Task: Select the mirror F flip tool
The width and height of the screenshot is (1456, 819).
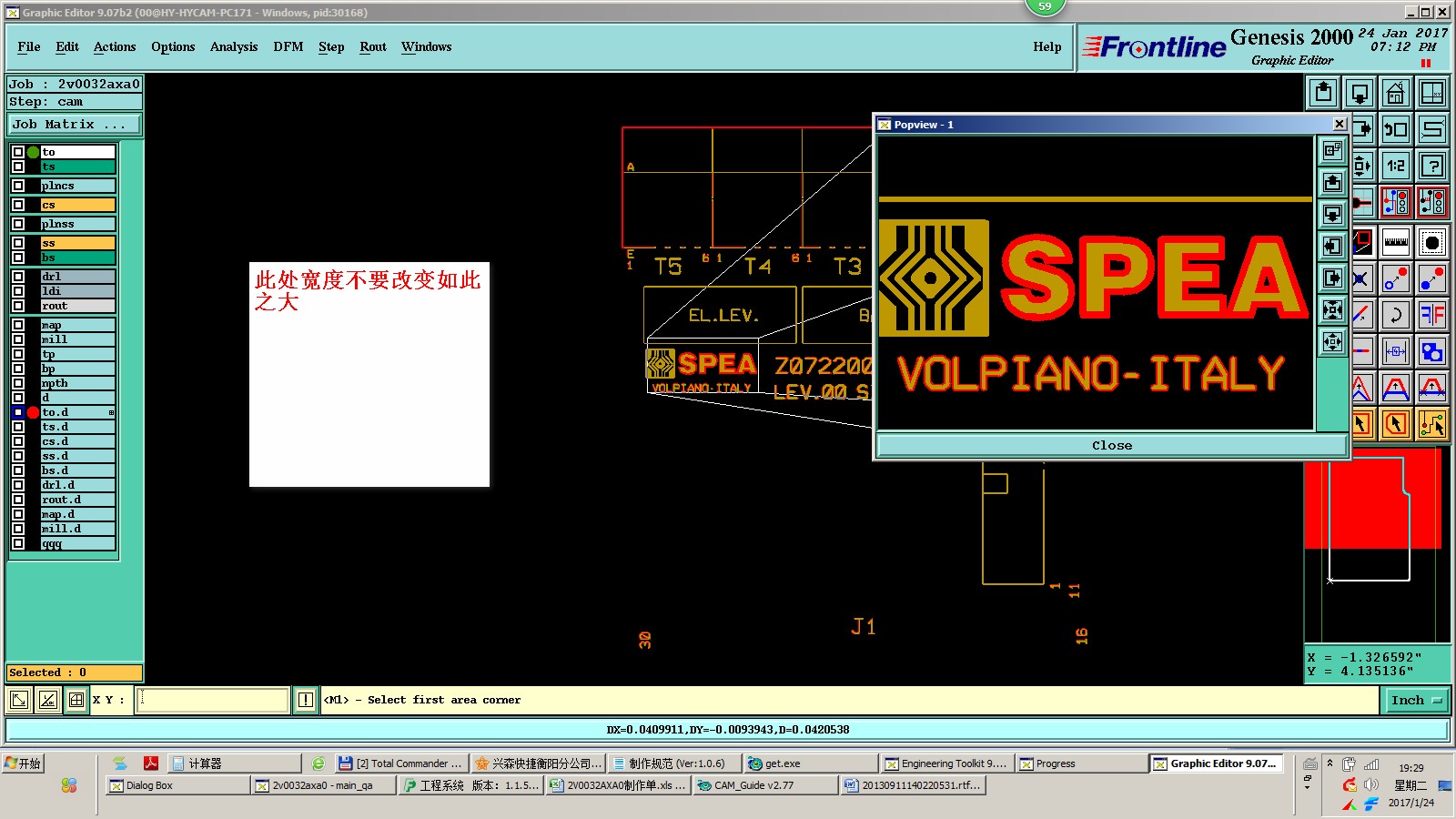Action: click(x=1432, y=315)
